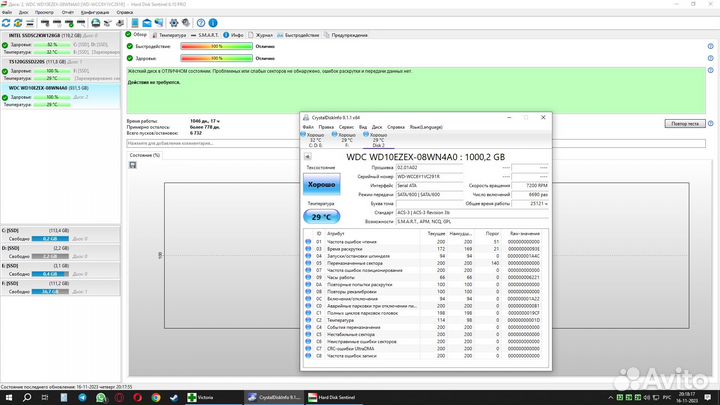The height and width of the screenshot is (405, 720).
Task: Click Общее время работы value field
Action: point(529,203)
